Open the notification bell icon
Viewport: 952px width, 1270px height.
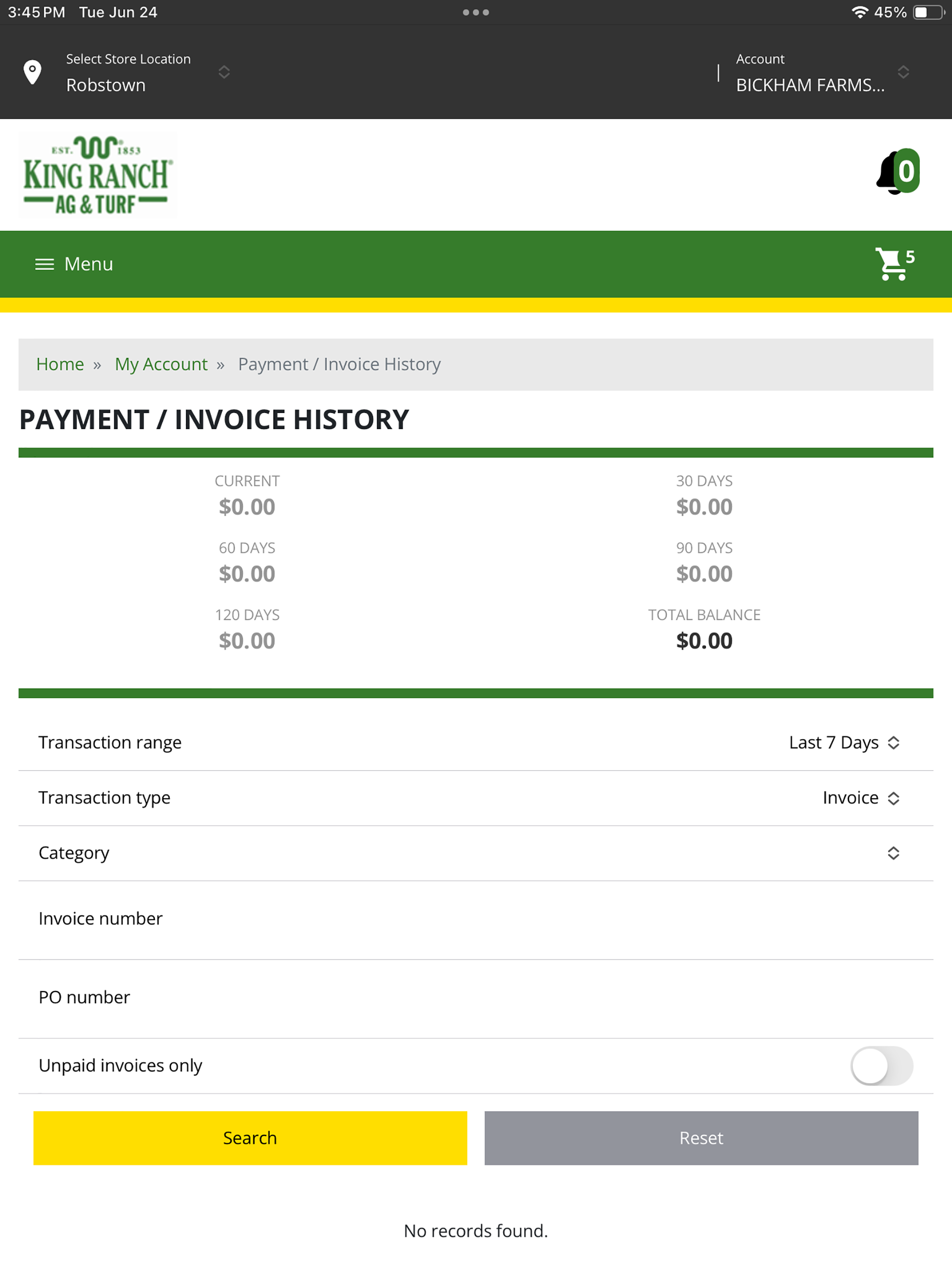point(898,172)
